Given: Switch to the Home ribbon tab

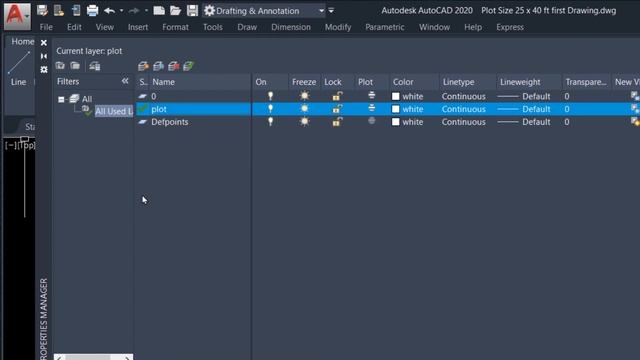Looking at the screenshot, I should pos(22,42).
